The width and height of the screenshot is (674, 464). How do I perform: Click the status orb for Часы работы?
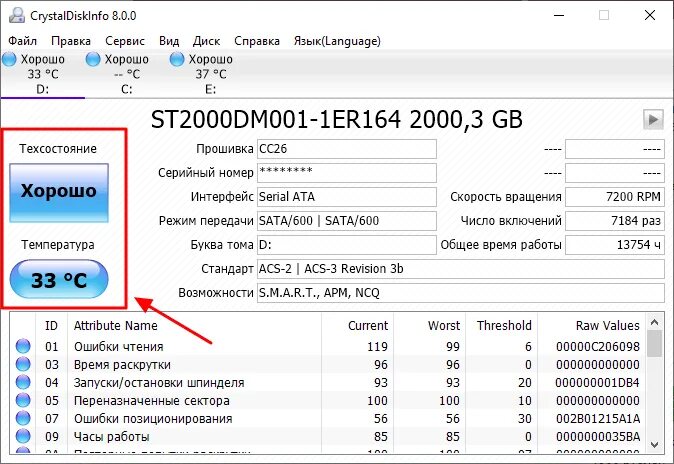[23, 436]
